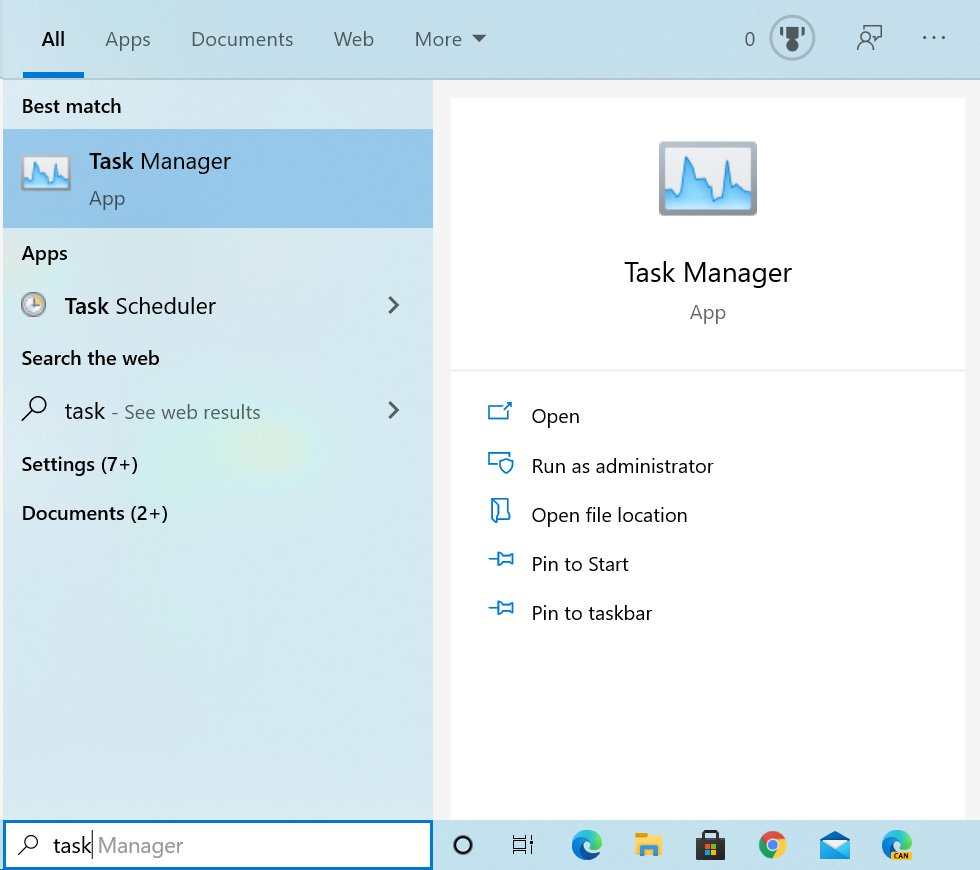Launch File Explorer from the taskbar
This screenshot has width=980, height=870.
[x=648, y=845]
